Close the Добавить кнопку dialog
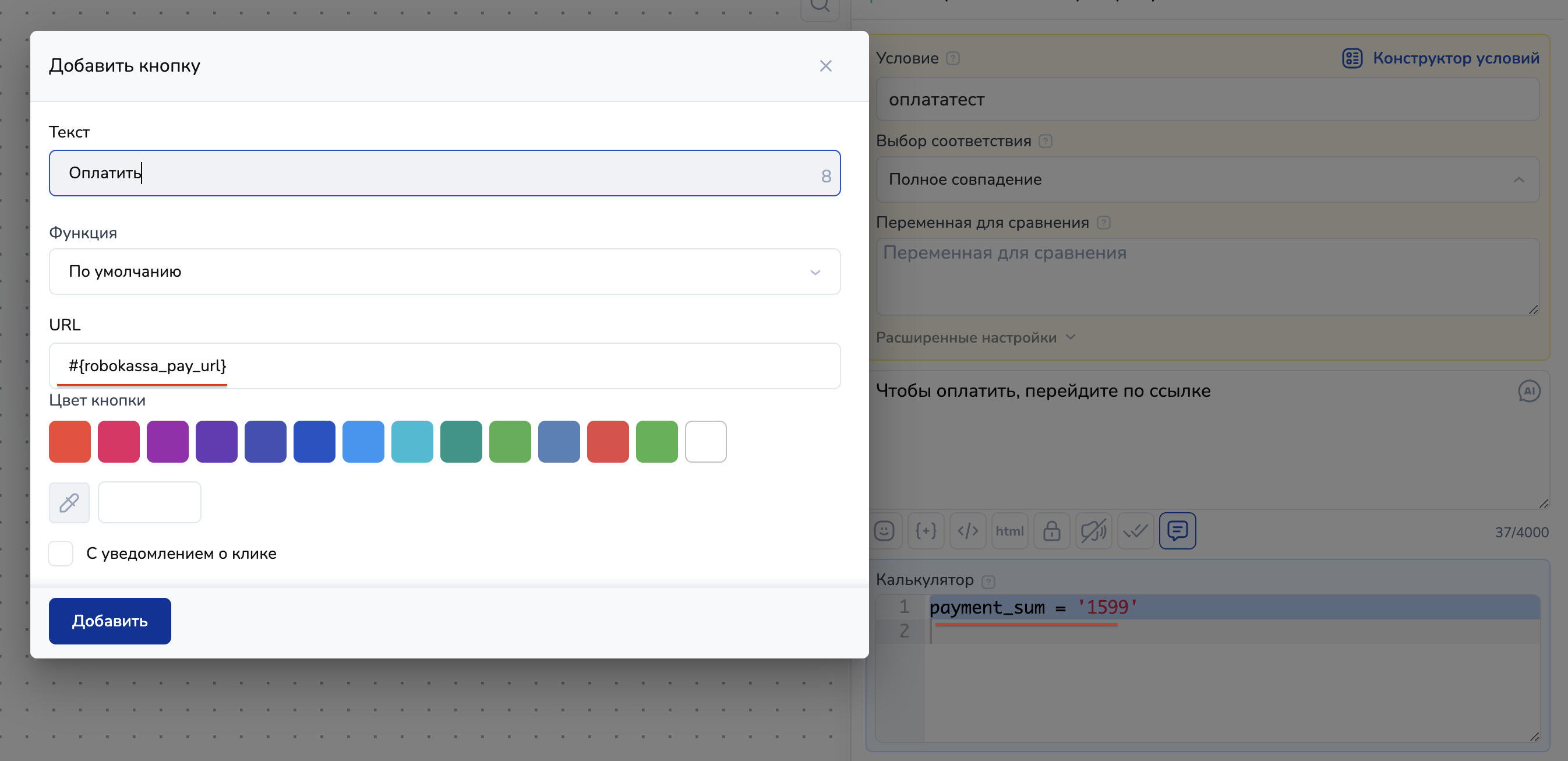This screenshot has height=761, width=1568. [x=825, y=66]
